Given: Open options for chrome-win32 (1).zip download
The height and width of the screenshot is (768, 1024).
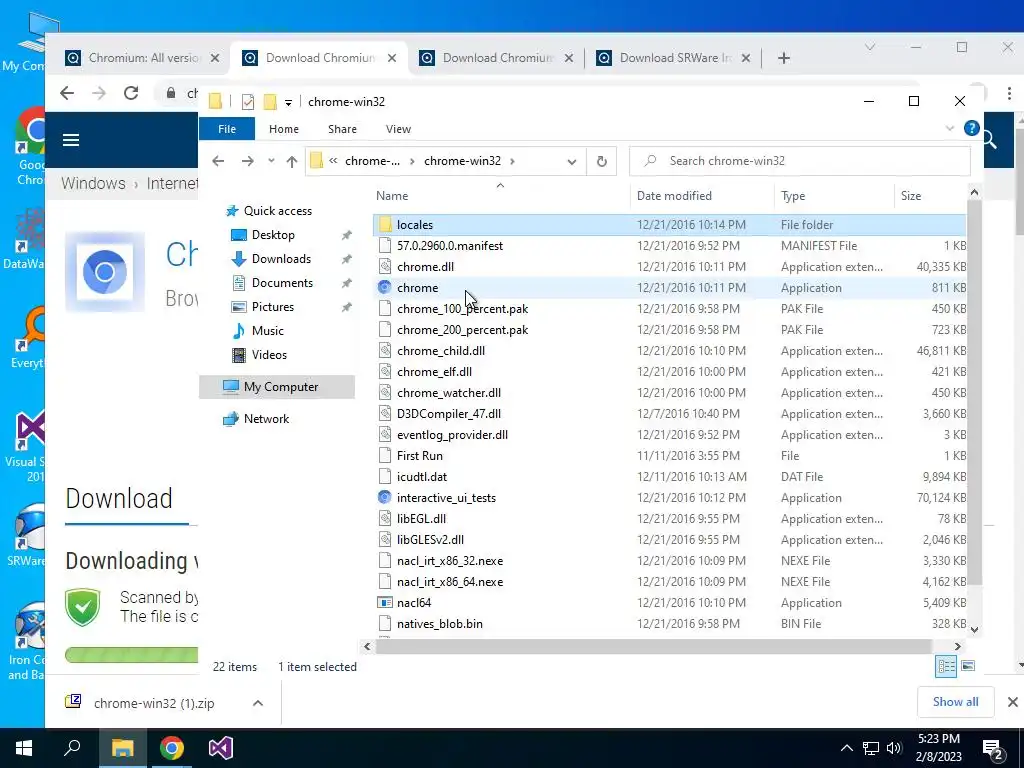Looking at the screenshot, I should 258,703.
